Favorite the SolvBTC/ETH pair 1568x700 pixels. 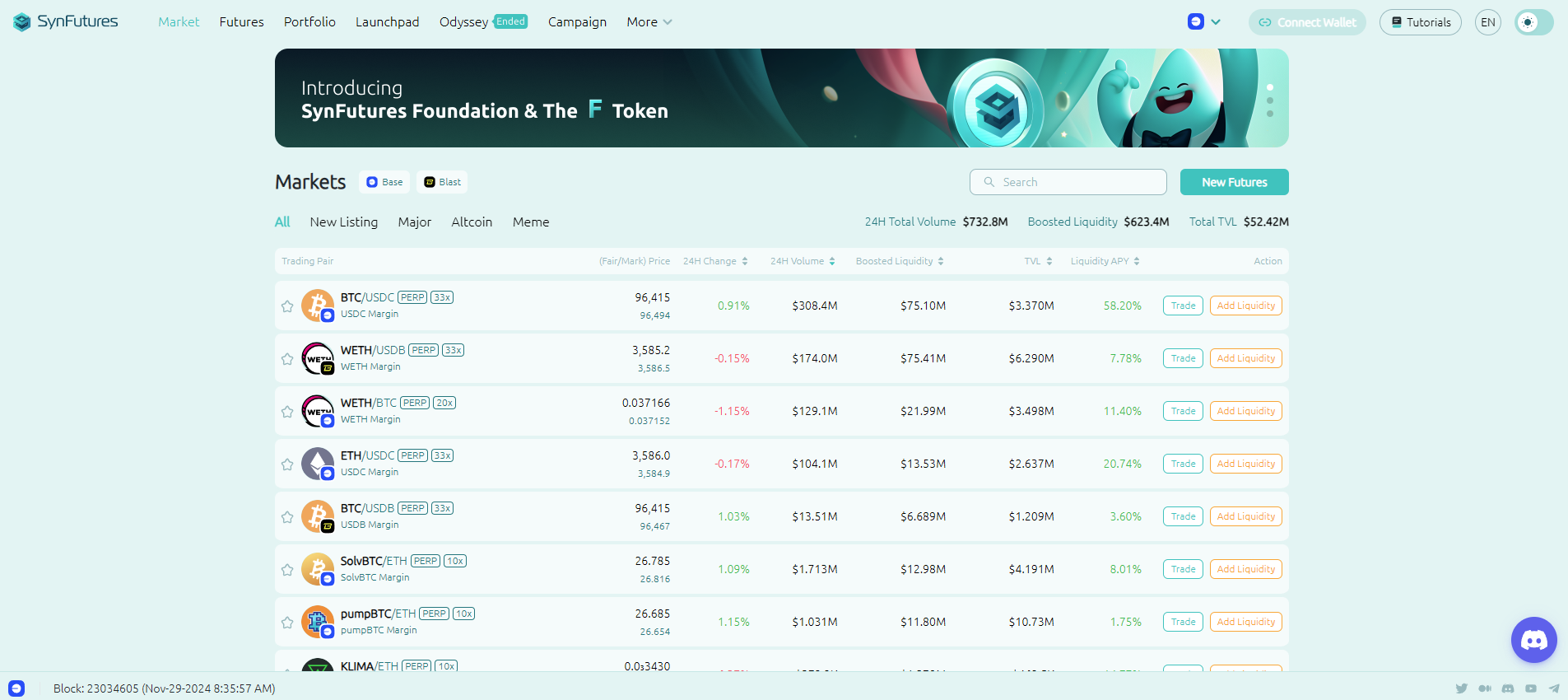click(287, 570)
